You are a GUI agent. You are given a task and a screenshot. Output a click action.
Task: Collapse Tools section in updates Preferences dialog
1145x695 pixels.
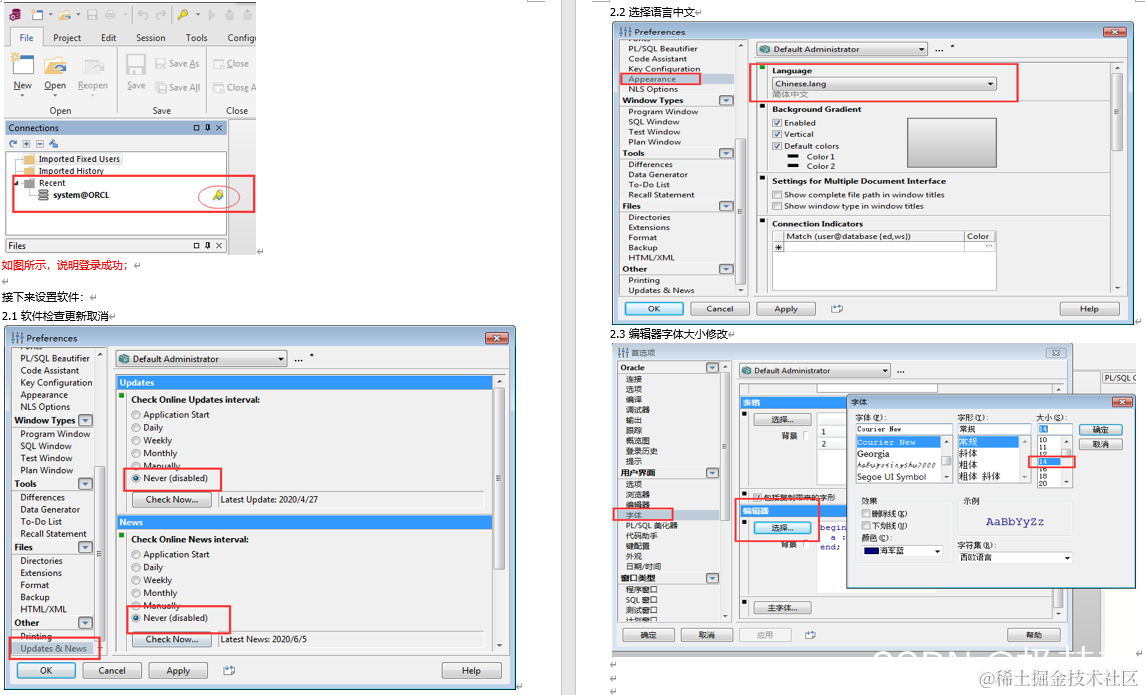(85, 484)
